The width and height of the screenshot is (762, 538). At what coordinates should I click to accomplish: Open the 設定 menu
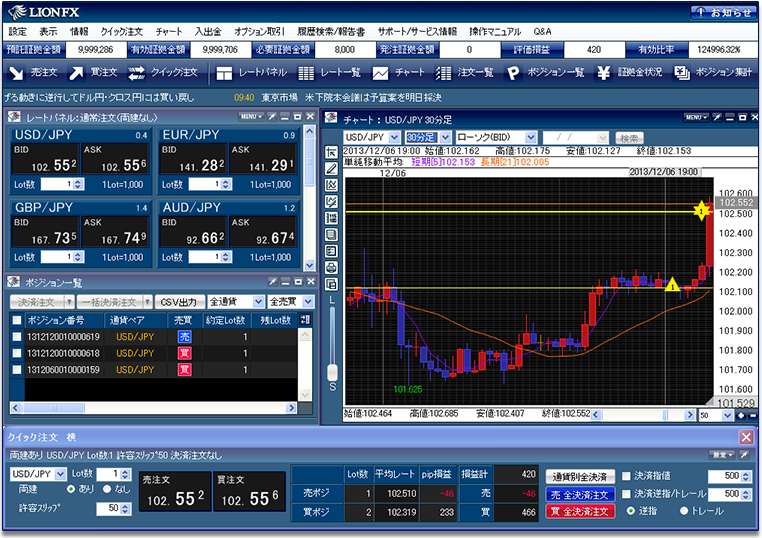17,32
